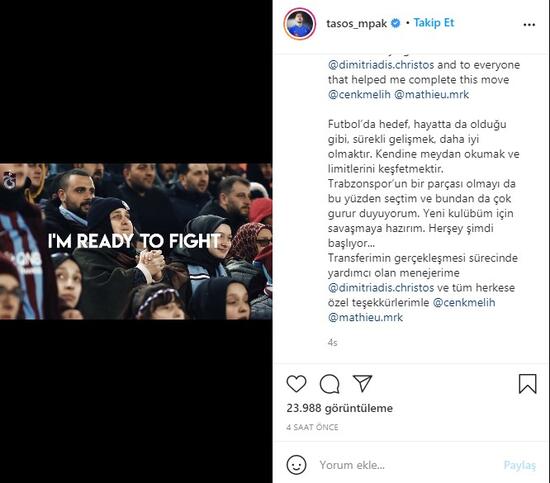Open the emoji picker smiley icon
The width and height of the screenshot is (550, 483).
coord(296,465)
